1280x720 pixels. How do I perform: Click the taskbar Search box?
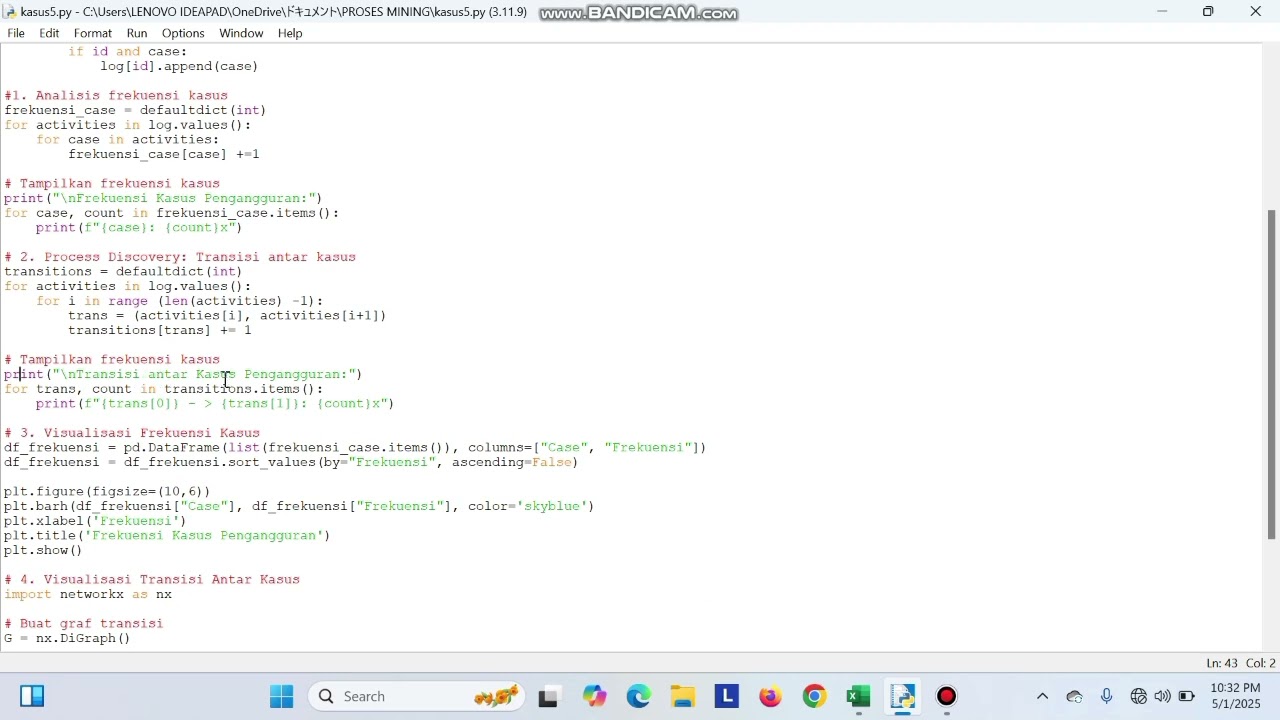click(417, 696)
